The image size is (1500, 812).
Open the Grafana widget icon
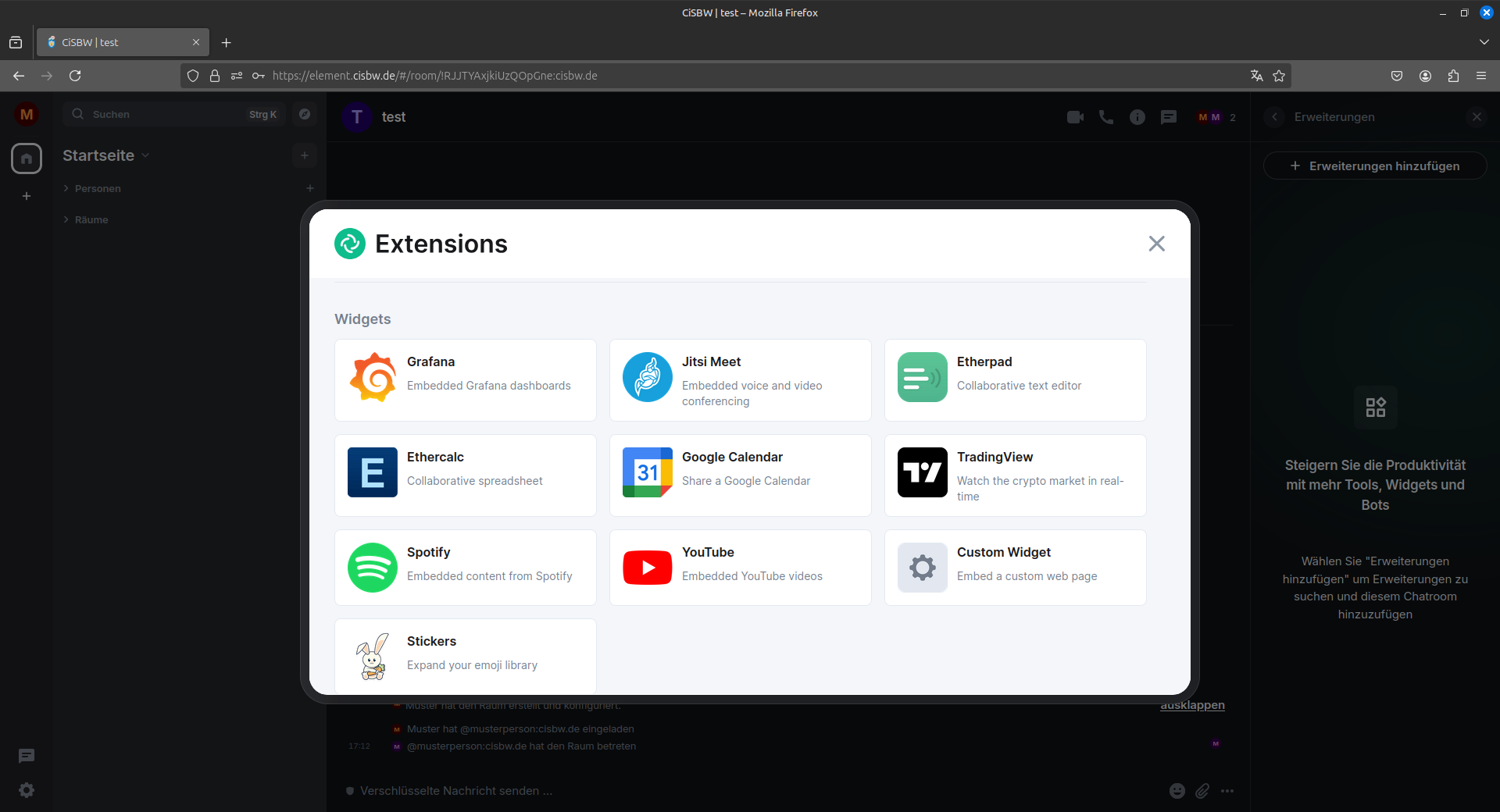click(373, 377)
